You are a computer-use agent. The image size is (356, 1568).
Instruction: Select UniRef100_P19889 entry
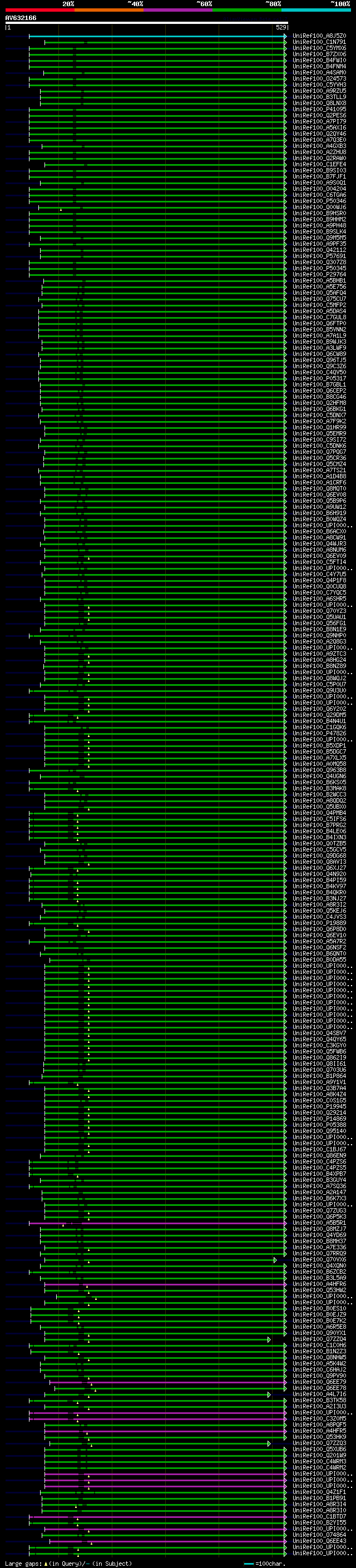(319, 923)
